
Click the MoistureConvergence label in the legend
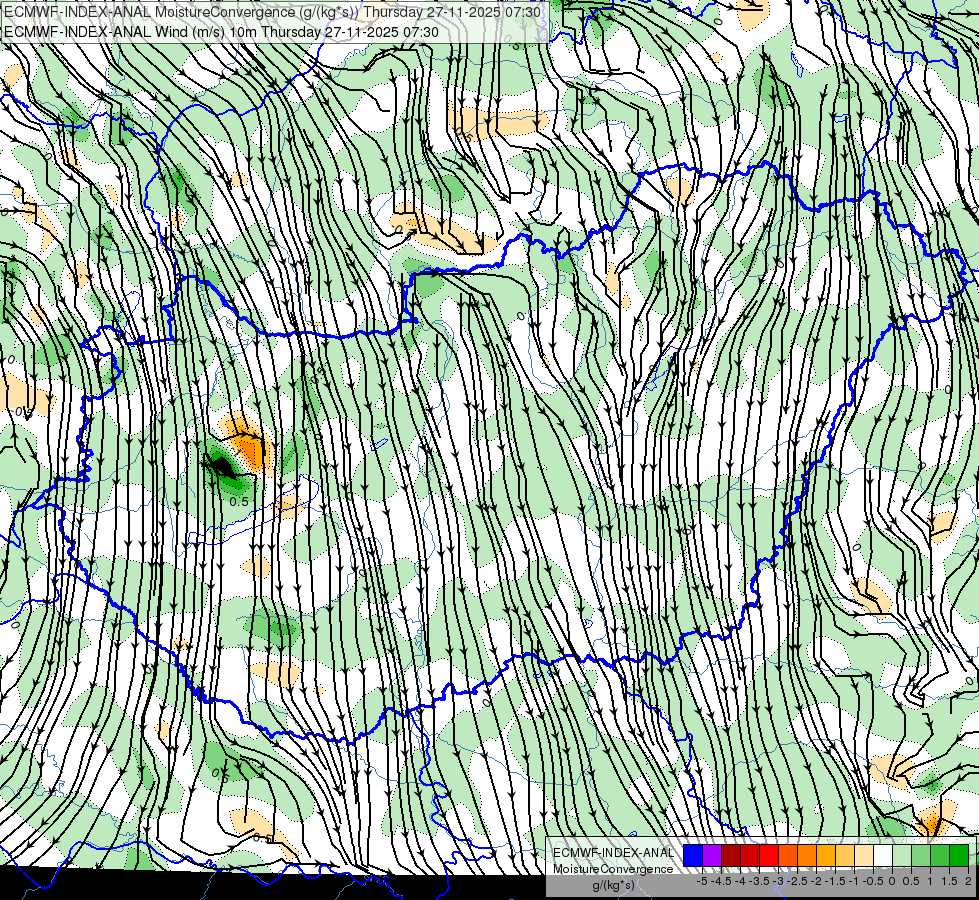click(x=613, y=869)
